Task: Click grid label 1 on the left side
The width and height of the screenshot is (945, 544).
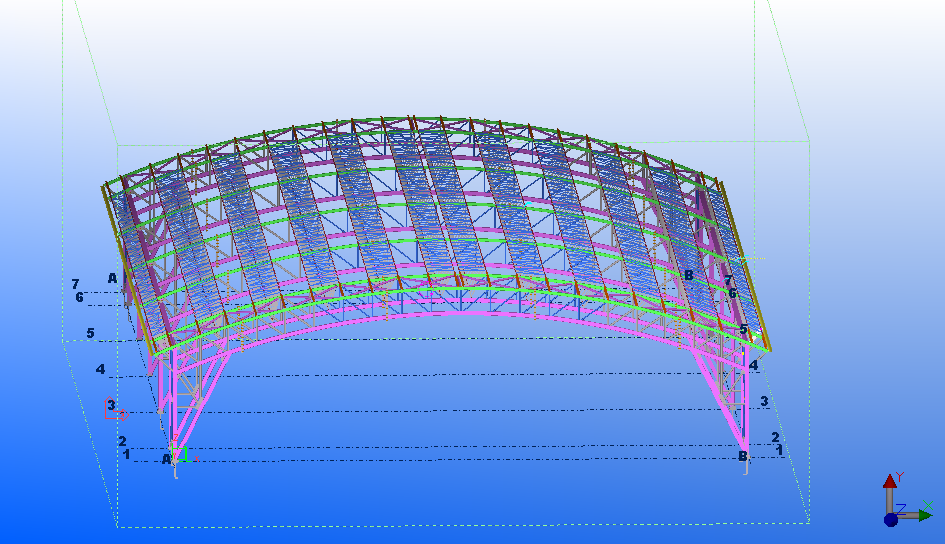Action: pos(127,454)
